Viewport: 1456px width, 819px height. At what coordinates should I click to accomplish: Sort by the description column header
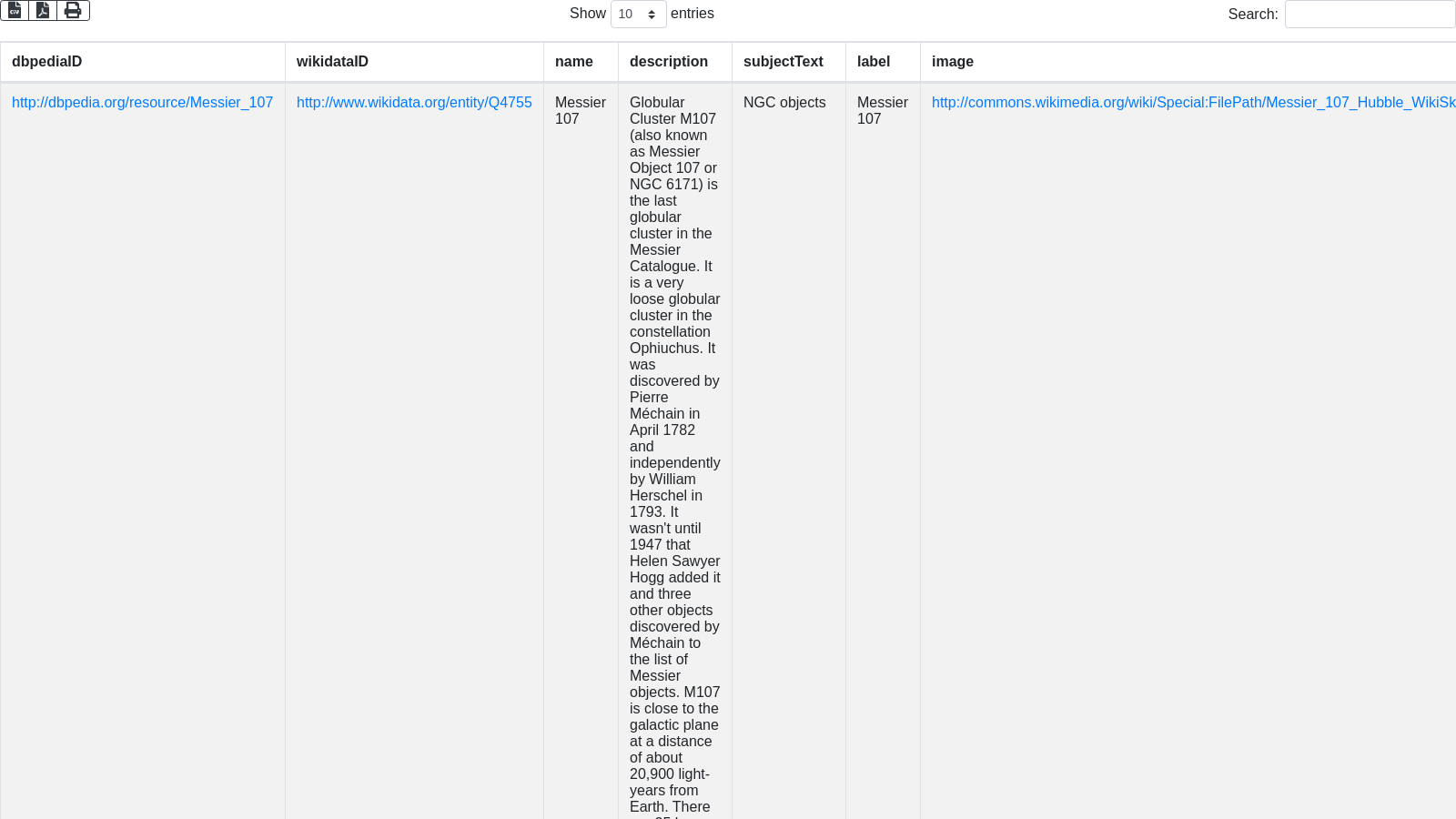point(668,62)
